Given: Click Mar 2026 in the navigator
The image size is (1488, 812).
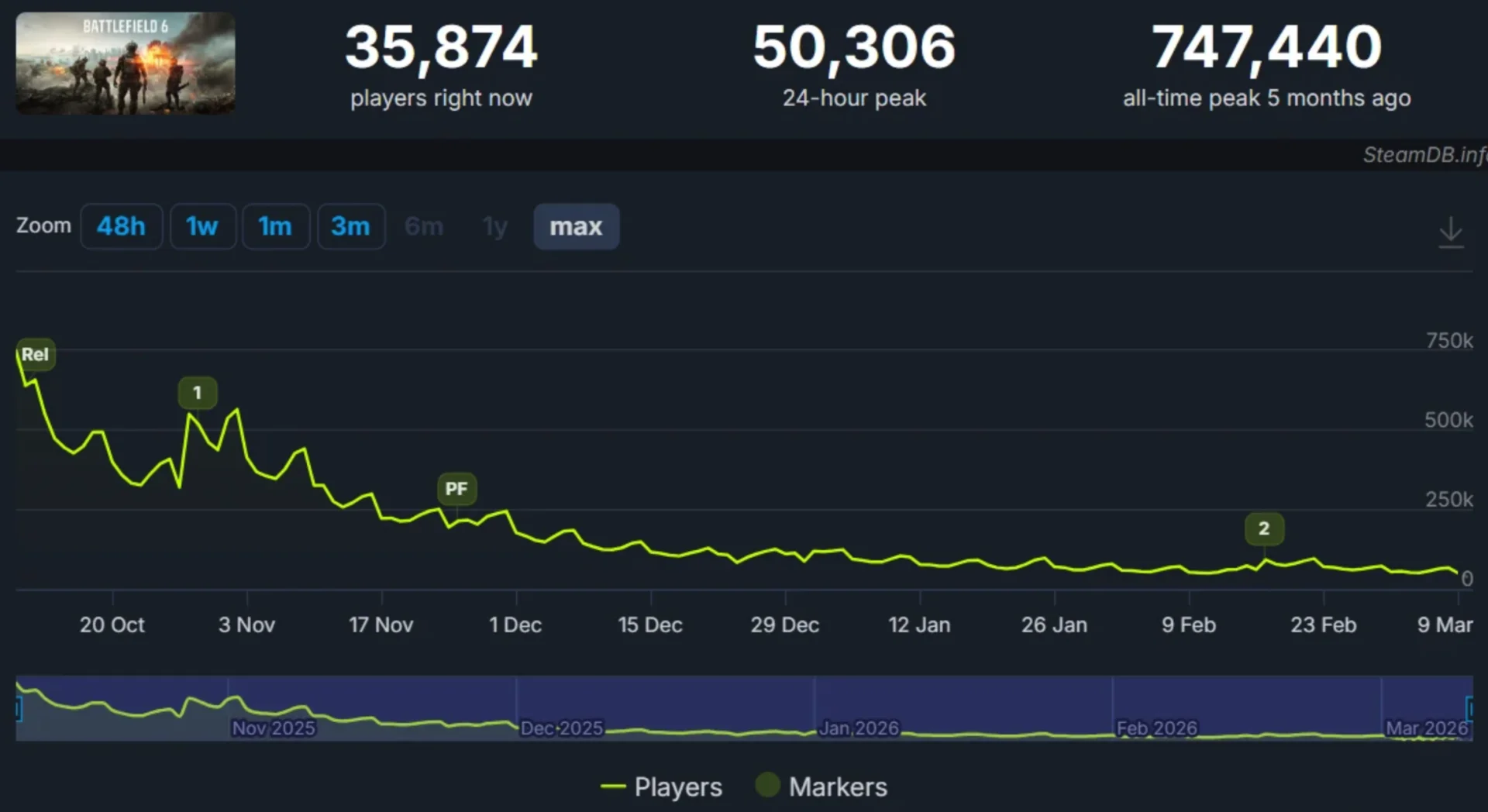Looking at the screenshot, I should 1427,728.
